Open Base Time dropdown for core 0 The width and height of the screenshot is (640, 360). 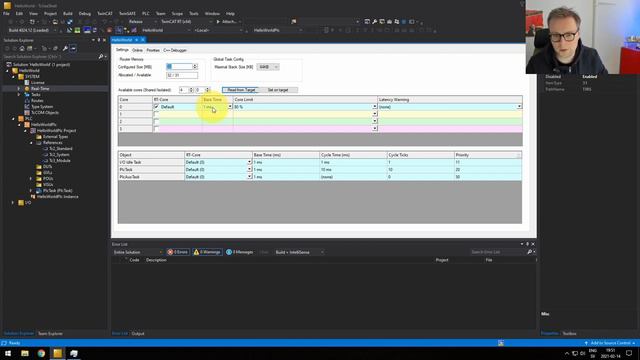tap(230, 107)
